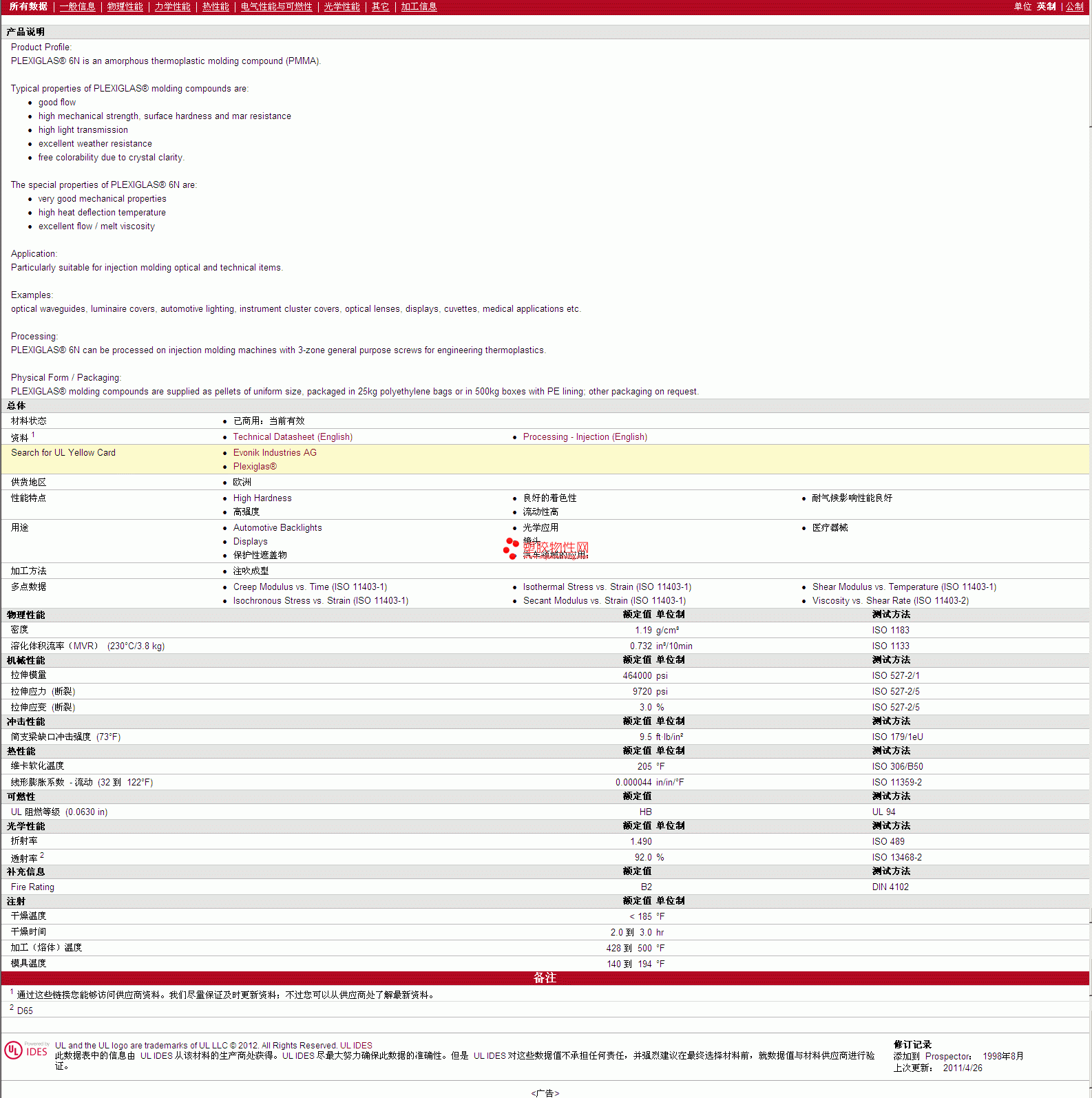
Task: Click the 医疗器械 use entry
Action: 830,527
